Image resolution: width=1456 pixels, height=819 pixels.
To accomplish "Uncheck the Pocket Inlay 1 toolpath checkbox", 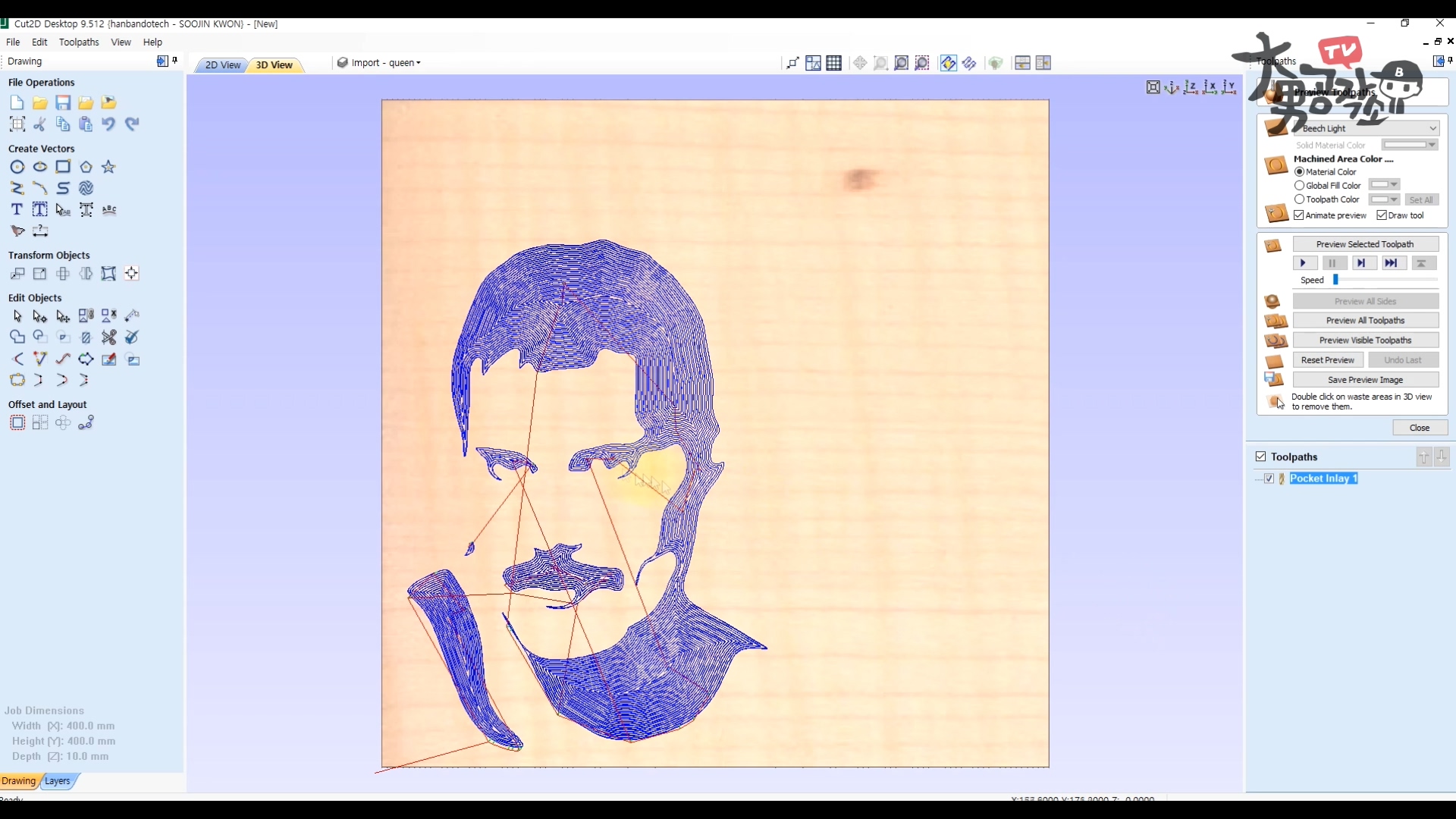I will (x=1269, y=479).
